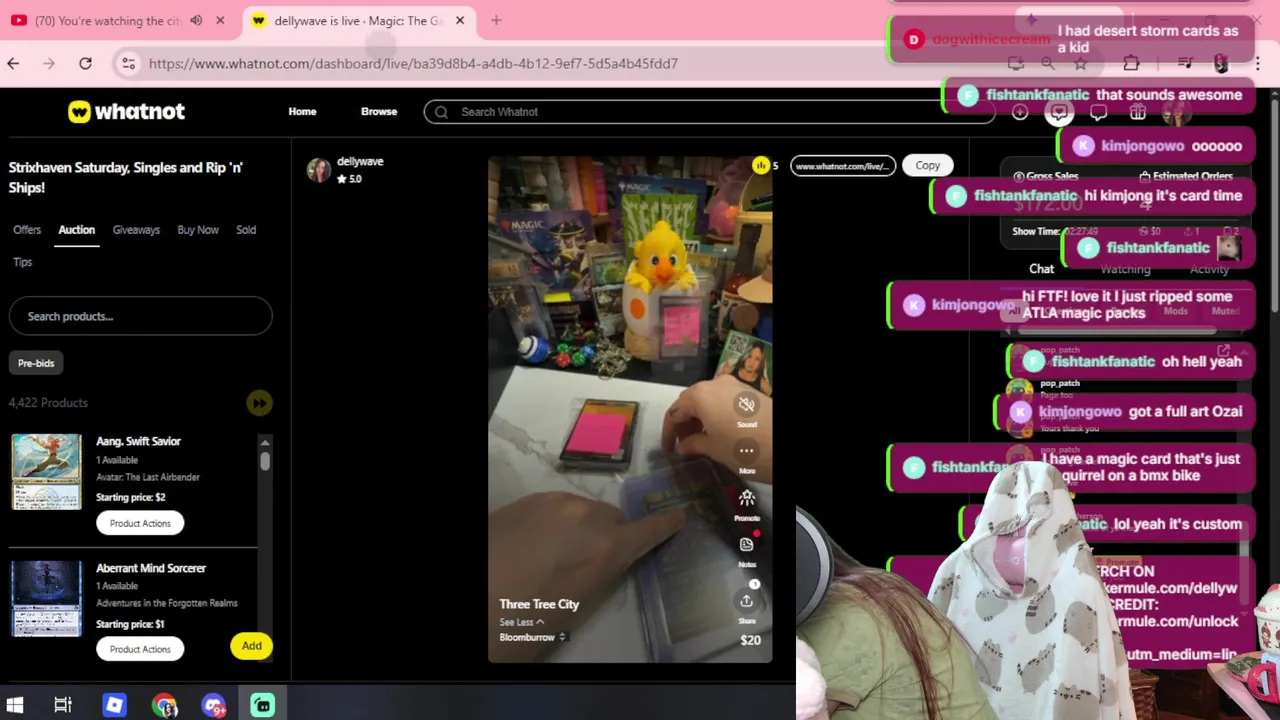Image resolution: width=1280 pixels, height=720 pixels.
Task: Open a new browser tab
Action: click(x=496, y=20)
